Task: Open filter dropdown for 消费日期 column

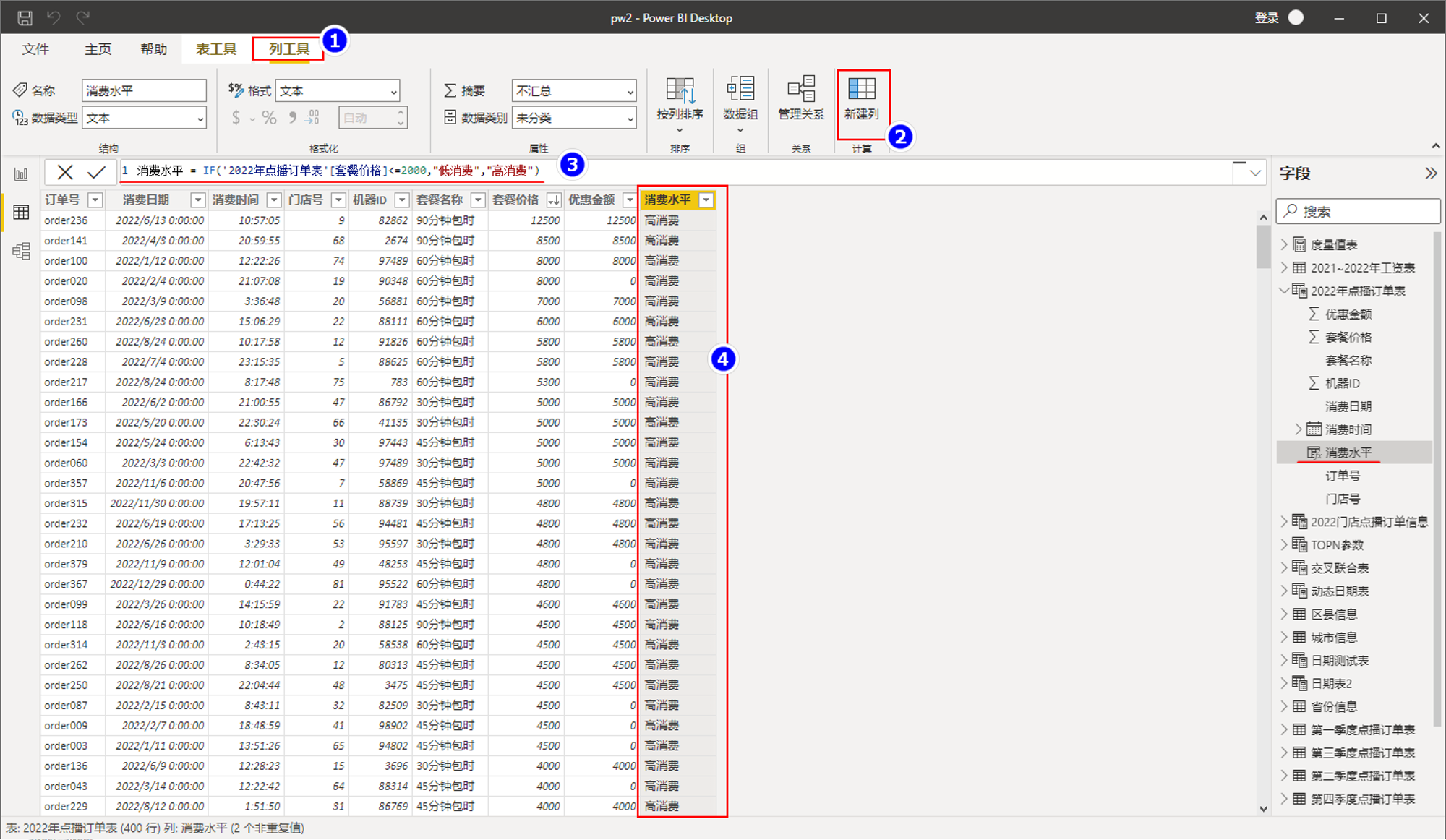Action: 197,200
